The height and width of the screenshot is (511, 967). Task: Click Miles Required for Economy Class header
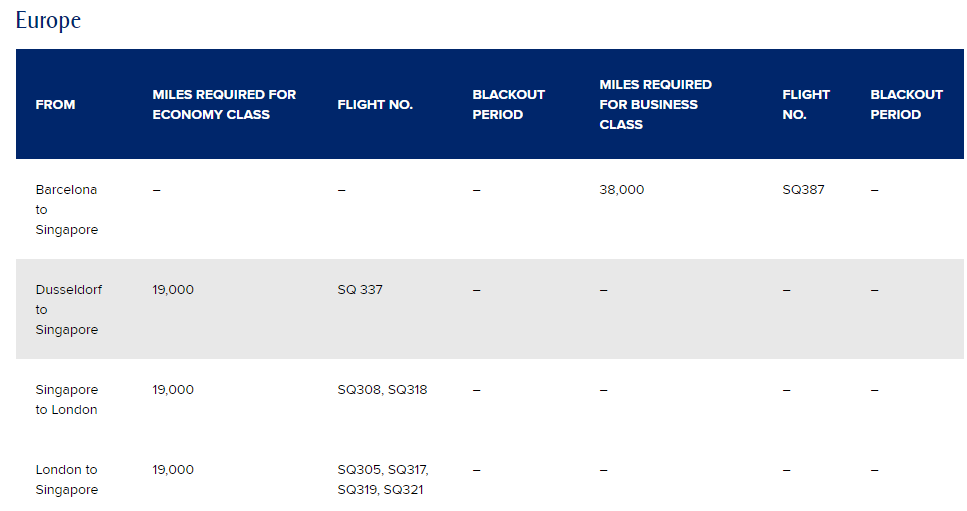(224, 104)
